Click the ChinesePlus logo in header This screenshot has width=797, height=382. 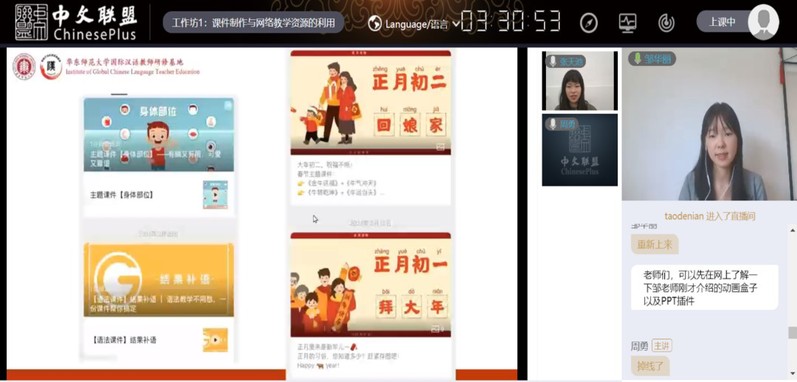pyautogui.click(x=76, y=22)
